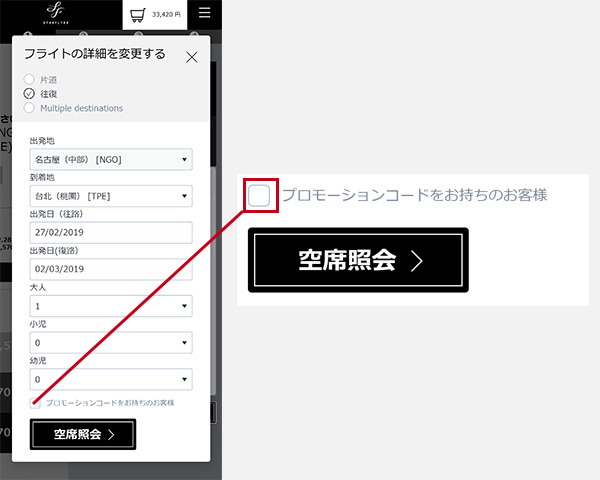Image resolution: width=600 pixels, height=480 pixels.
Task: Tick the enlarged red-outlined promo code checkbox
Action: click(x=259, y=195)
